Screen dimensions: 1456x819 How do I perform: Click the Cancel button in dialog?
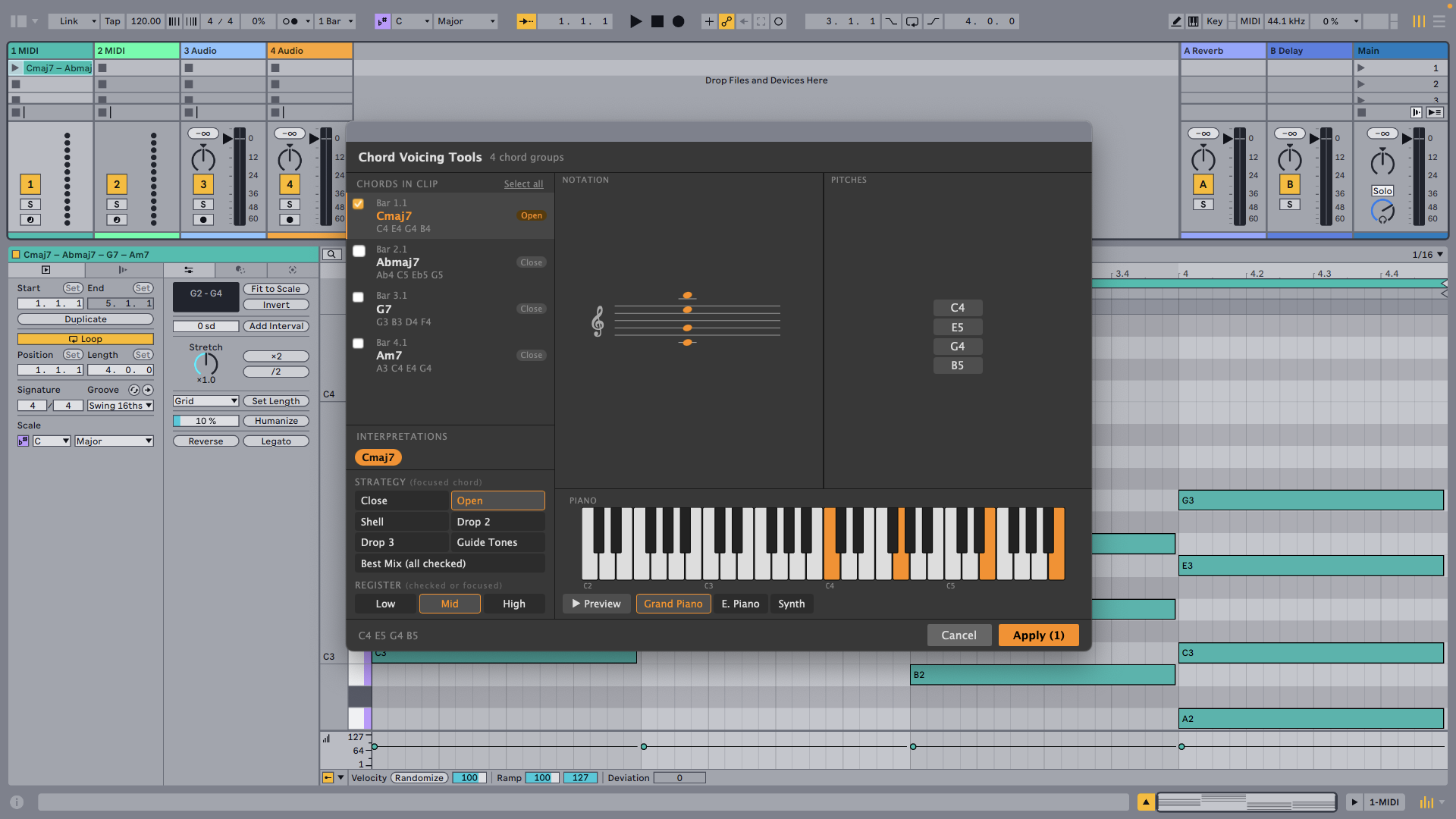959,635
